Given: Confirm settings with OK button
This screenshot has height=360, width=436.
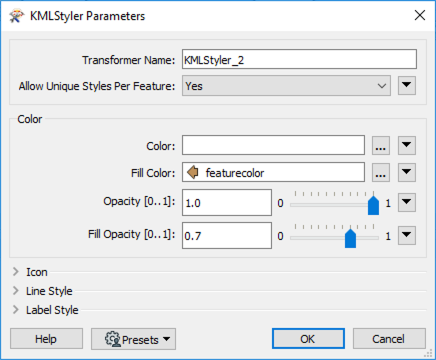Looking at the screenshot, I should 308,339.
